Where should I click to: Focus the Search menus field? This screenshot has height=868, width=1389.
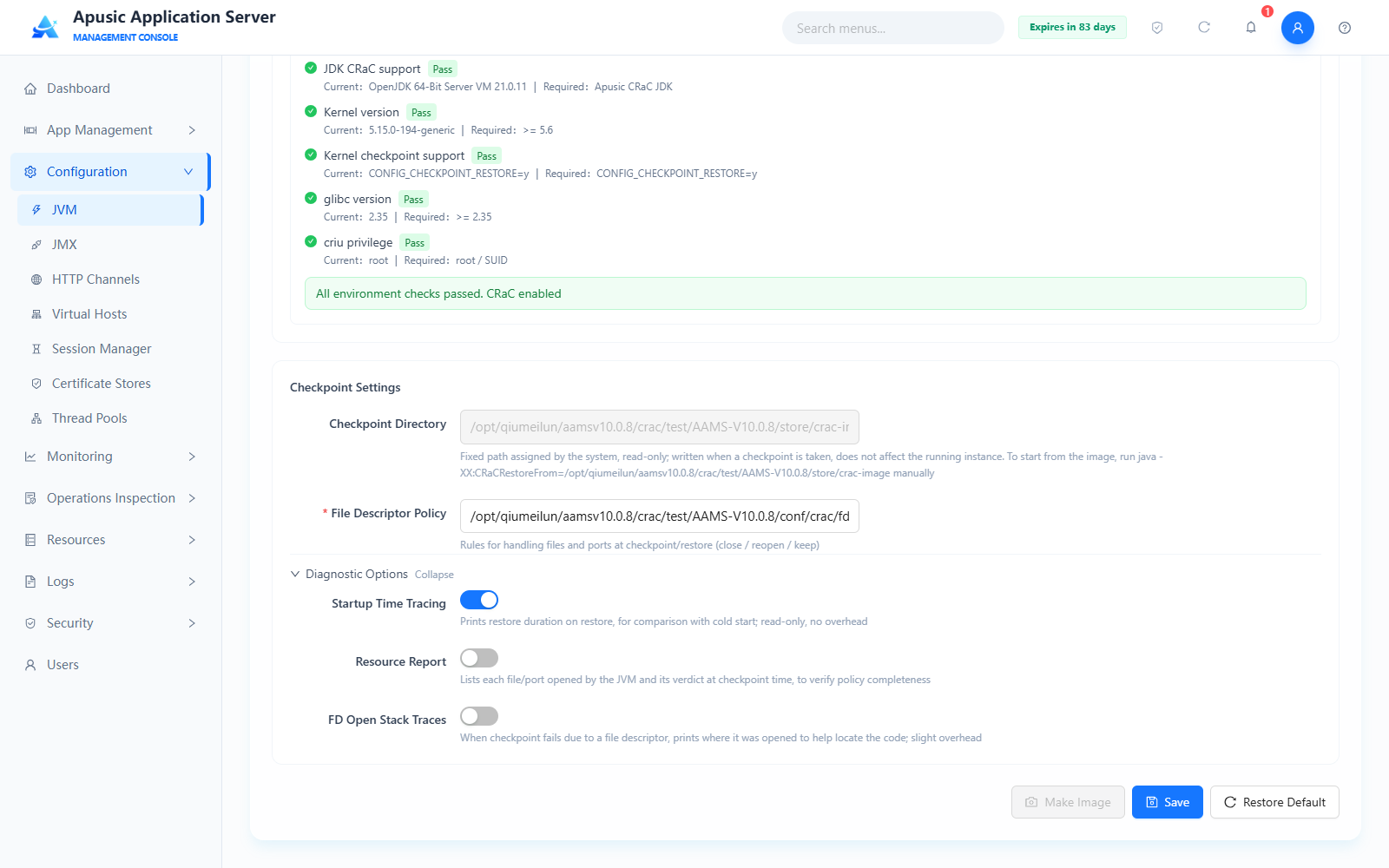[893, 28]
